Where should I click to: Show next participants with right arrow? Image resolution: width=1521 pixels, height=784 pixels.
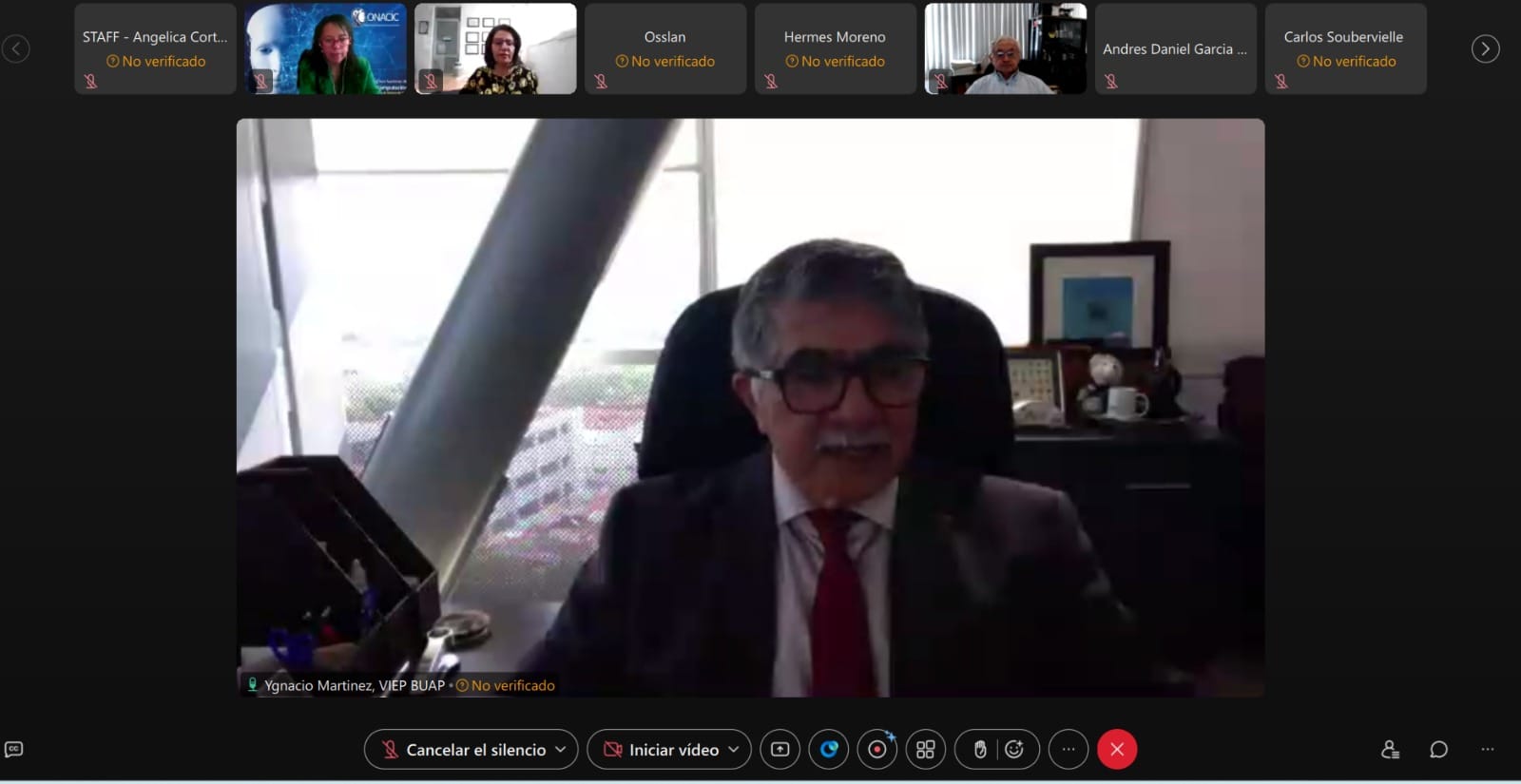(1486, 48)
